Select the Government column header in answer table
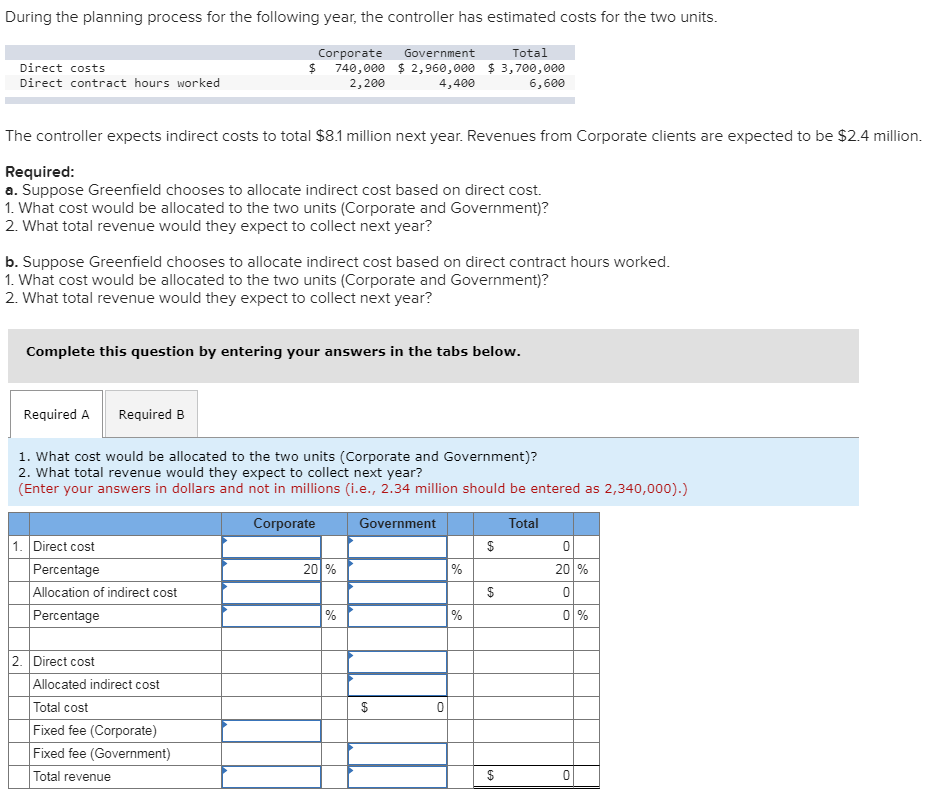This screenshot has height=790, width=925. click(x=397, y=524)
